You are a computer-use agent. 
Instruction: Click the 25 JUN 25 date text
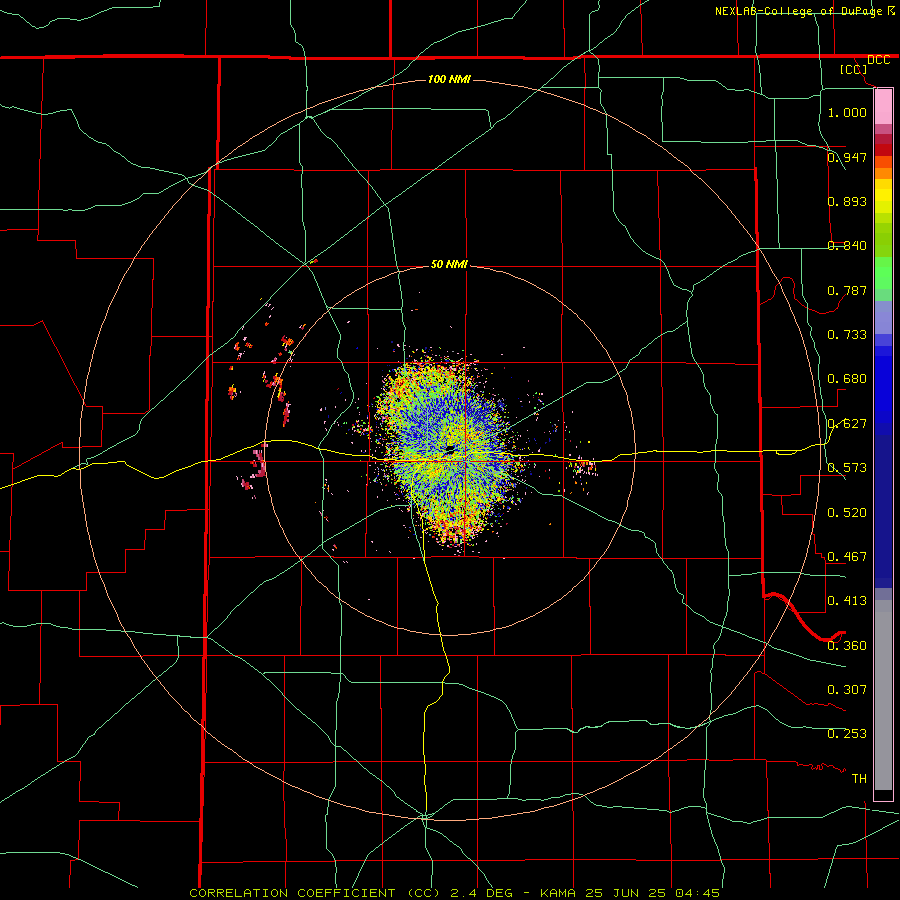point(626,893)
